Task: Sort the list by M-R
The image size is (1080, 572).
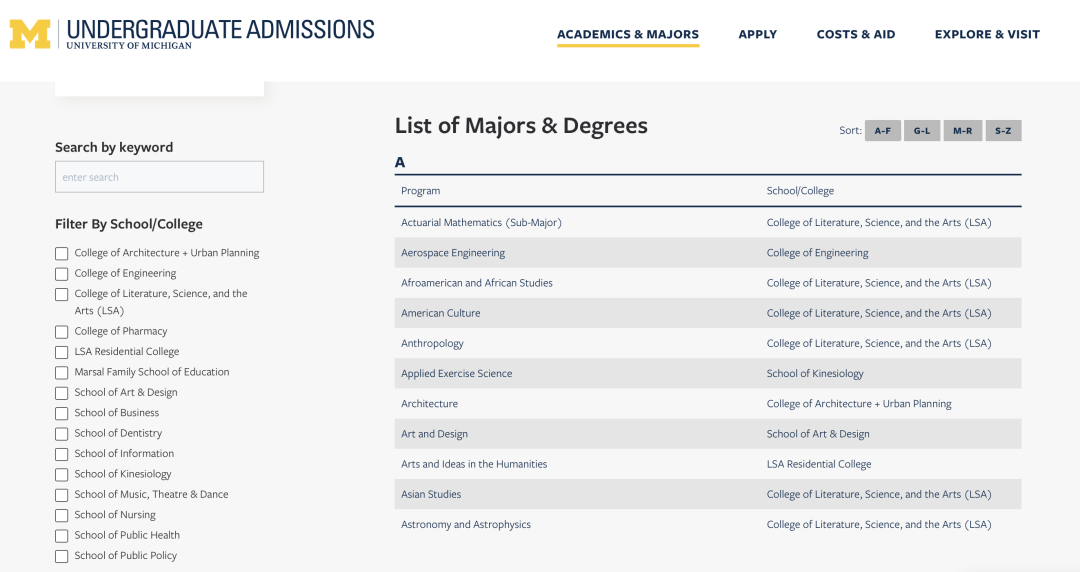Action: 962,130
